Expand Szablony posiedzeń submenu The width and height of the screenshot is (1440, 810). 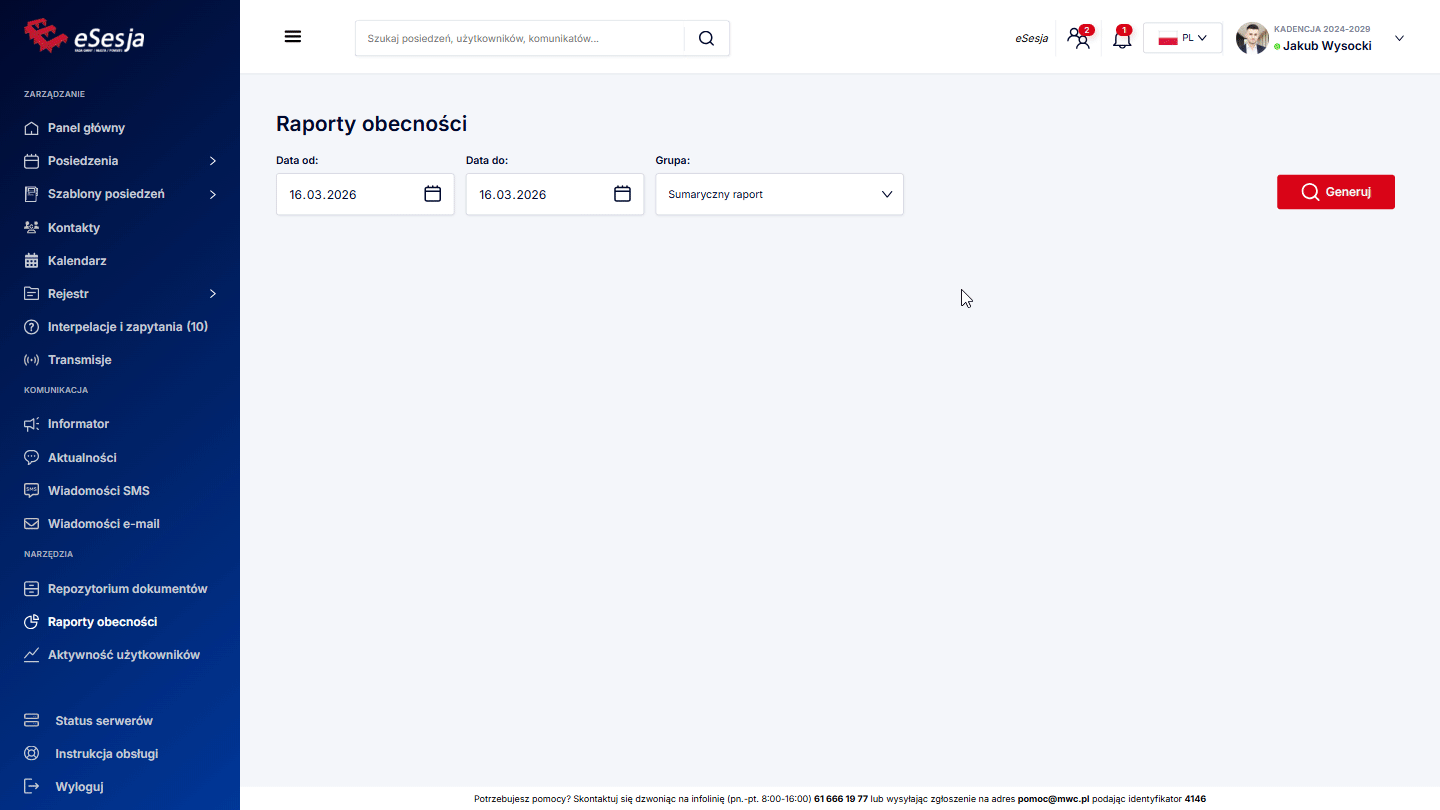[x=212, y=194]
